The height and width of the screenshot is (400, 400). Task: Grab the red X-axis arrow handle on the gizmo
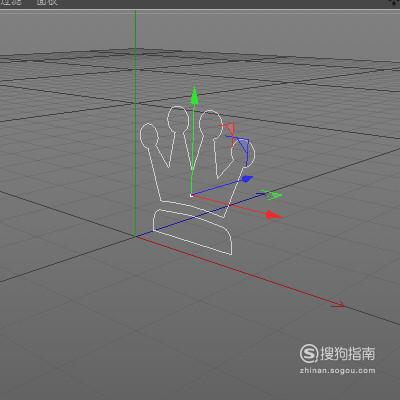(274, 215)
